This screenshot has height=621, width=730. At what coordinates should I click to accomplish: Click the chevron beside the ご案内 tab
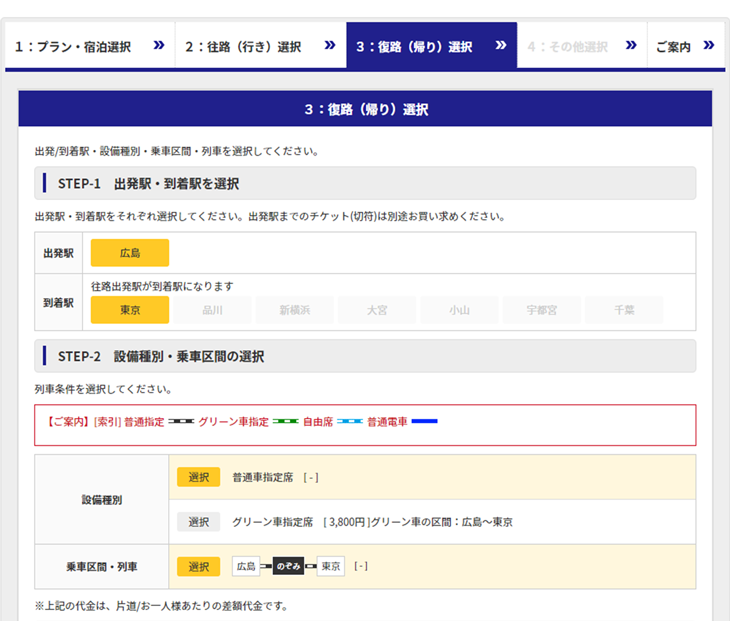[x=709, y=46]
